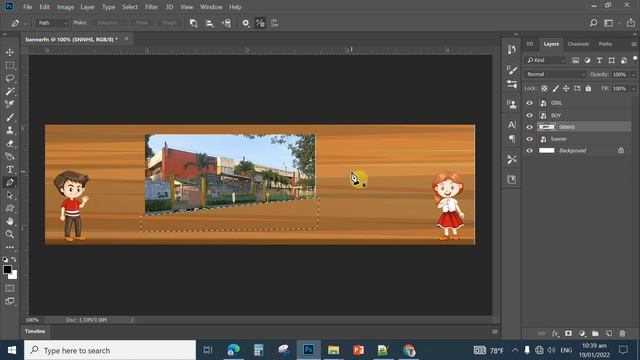Screen dimensions: 640x360
Task: Toggle Quick Mask mode
Action: (10, 288)
